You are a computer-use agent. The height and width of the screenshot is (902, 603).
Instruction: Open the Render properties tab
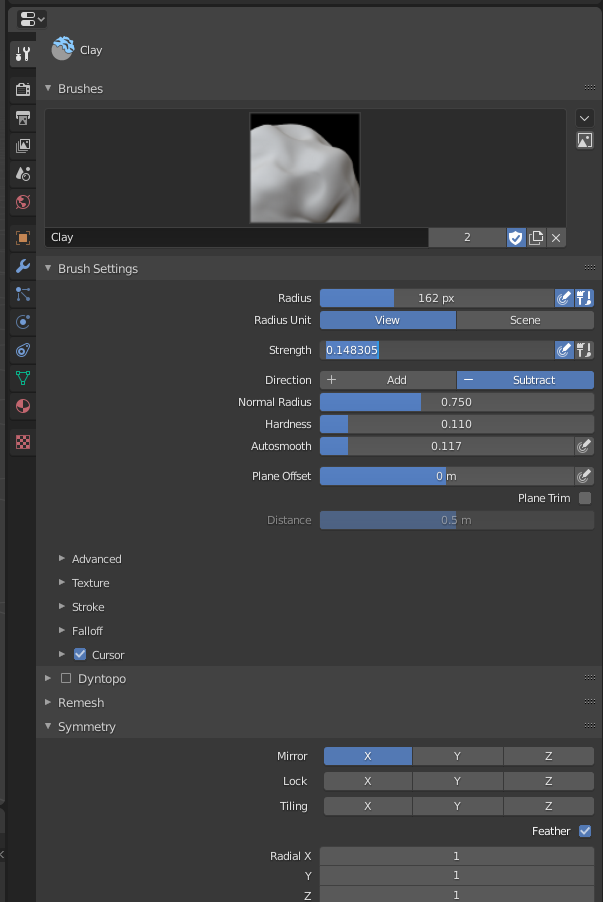pyautogui.click(x=23, y=89)
